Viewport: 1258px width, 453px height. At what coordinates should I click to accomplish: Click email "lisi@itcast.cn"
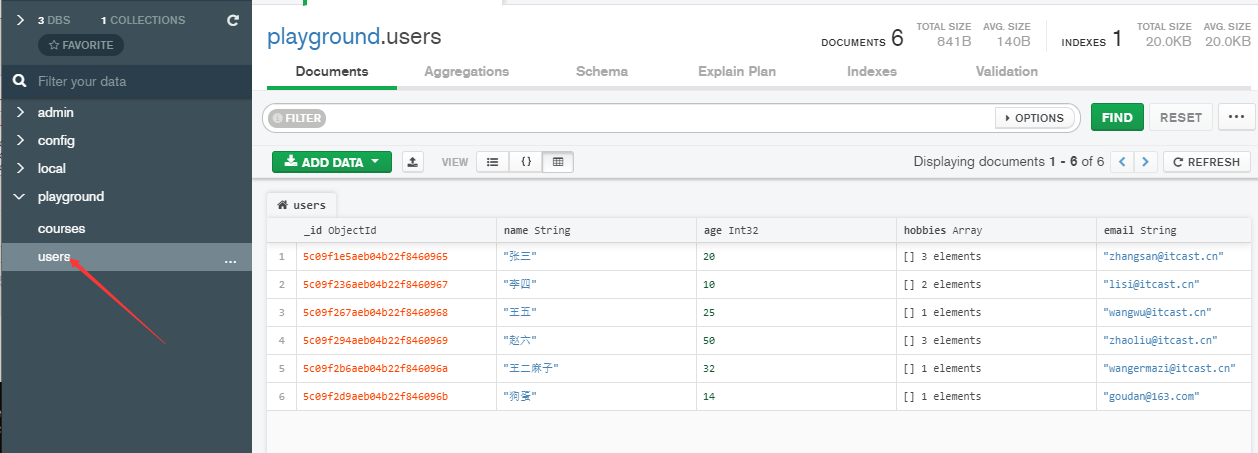1151,285
